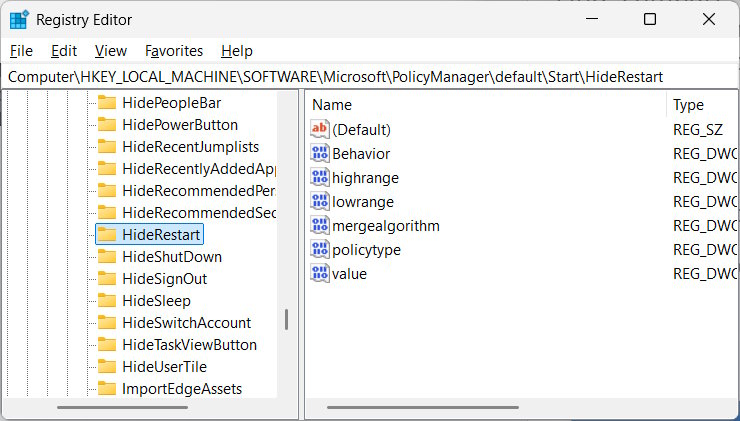The width and height of the screenshot is (740, 421).
Task: Select the HideShutDown folder icon
Action: click(x=107, y=257)
